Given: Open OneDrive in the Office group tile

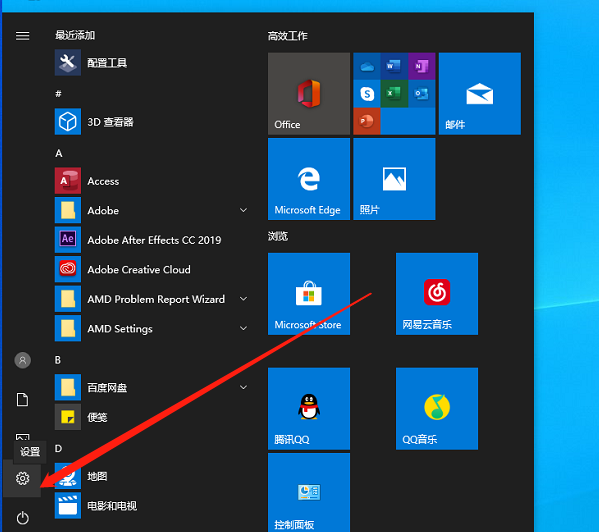Looking at the screenshot, I should tap(367, 66).
